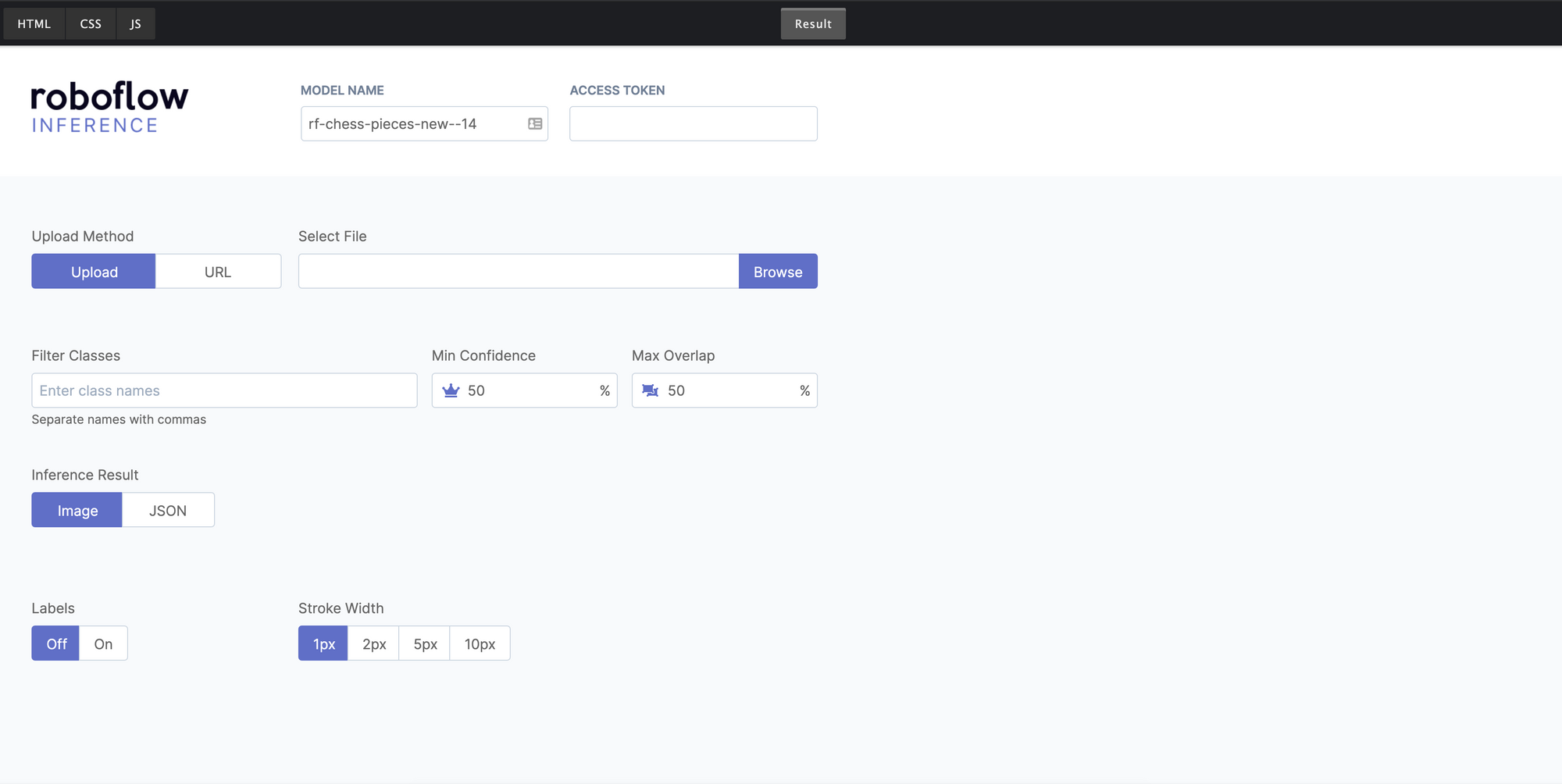Switch upload method to URL
The image size is (1562, 784).
pos(218,271)
